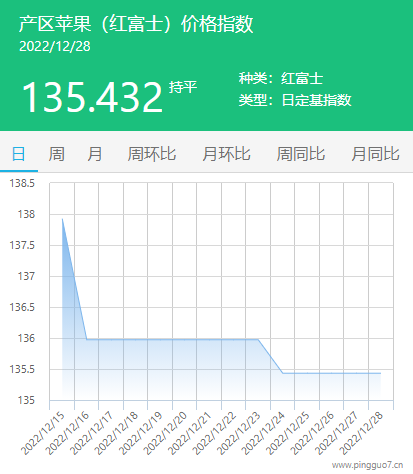The height and width of the screenshot is (474, 413).
Task: Switch to the 月 monthly tab
Action: point(95,154)
